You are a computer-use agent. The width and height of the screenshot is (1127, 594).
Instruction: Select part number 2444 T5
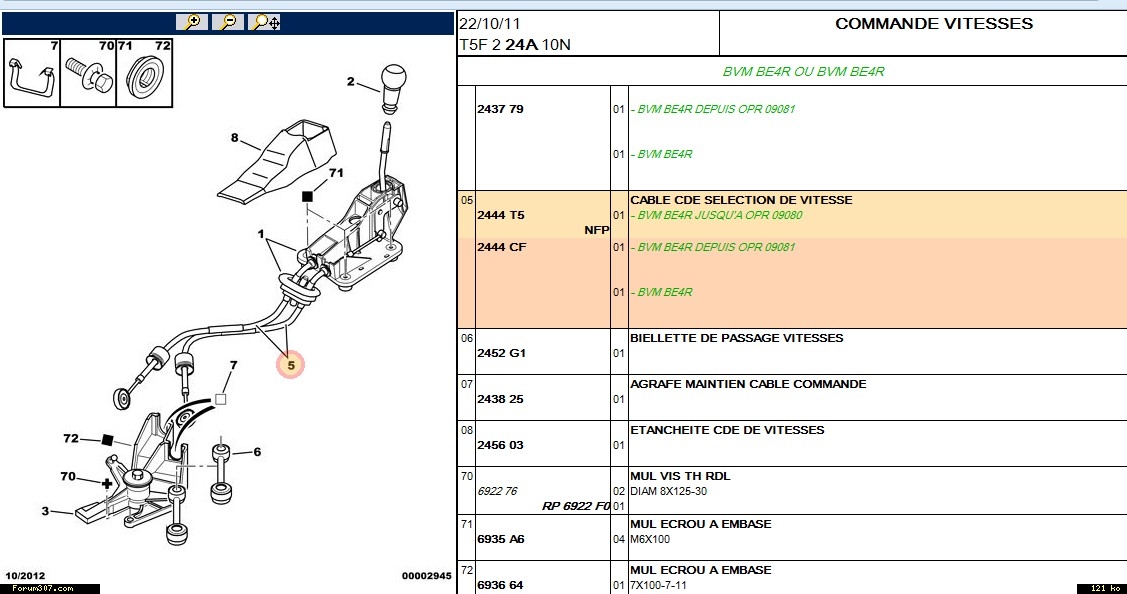(500, 215)
